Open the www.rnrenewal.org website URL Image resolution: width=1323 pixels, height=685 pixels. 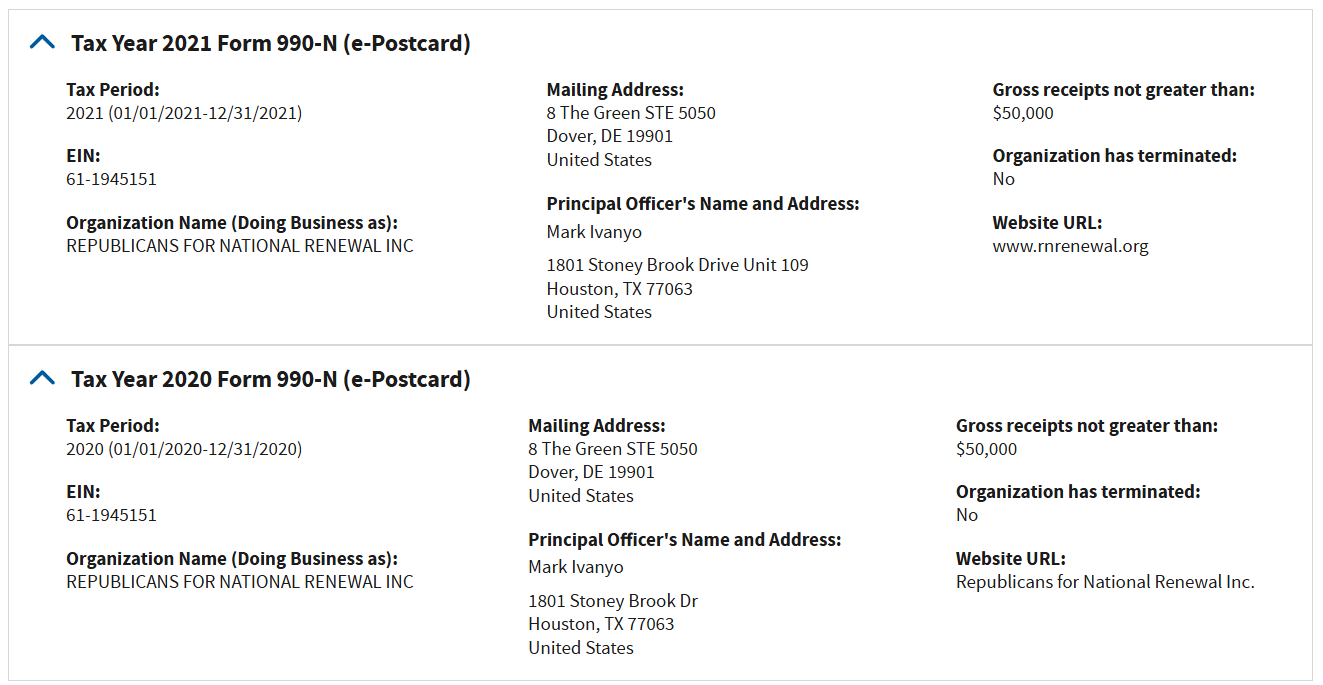click(x=1070, y=246)
